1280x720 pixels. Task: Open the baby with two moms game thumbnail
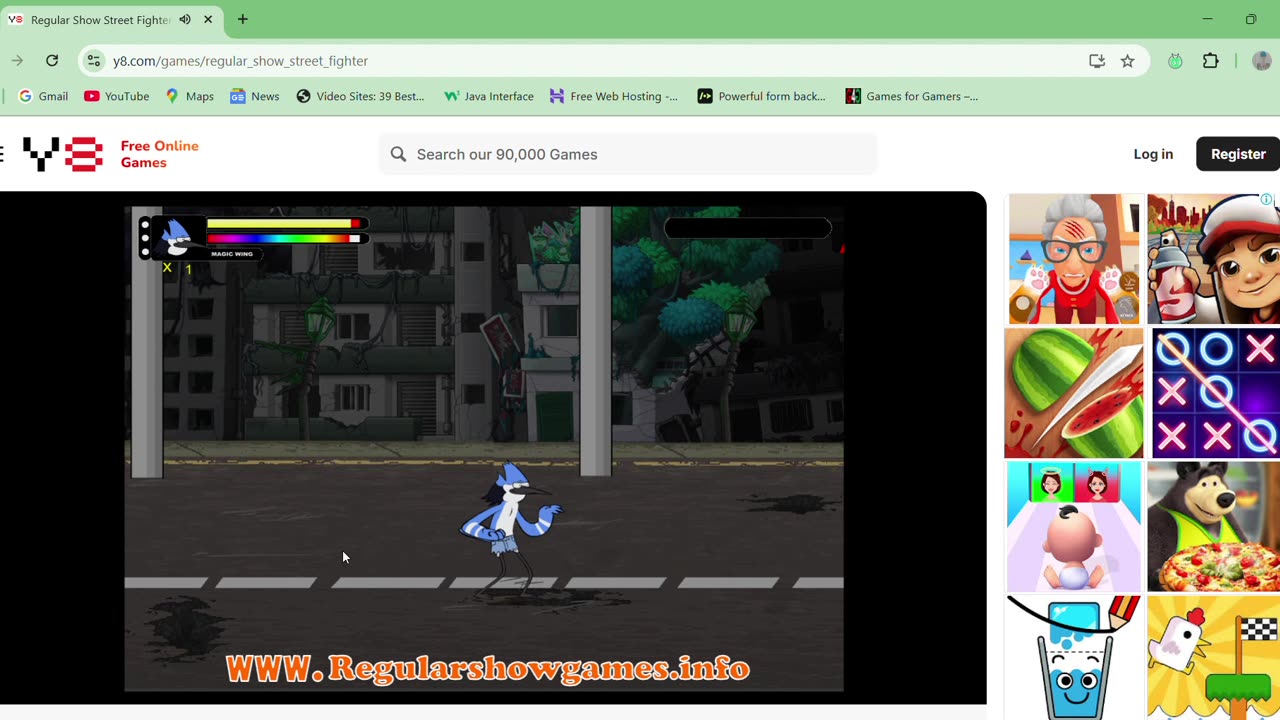pyautogui.click(x=1073, y=527)
